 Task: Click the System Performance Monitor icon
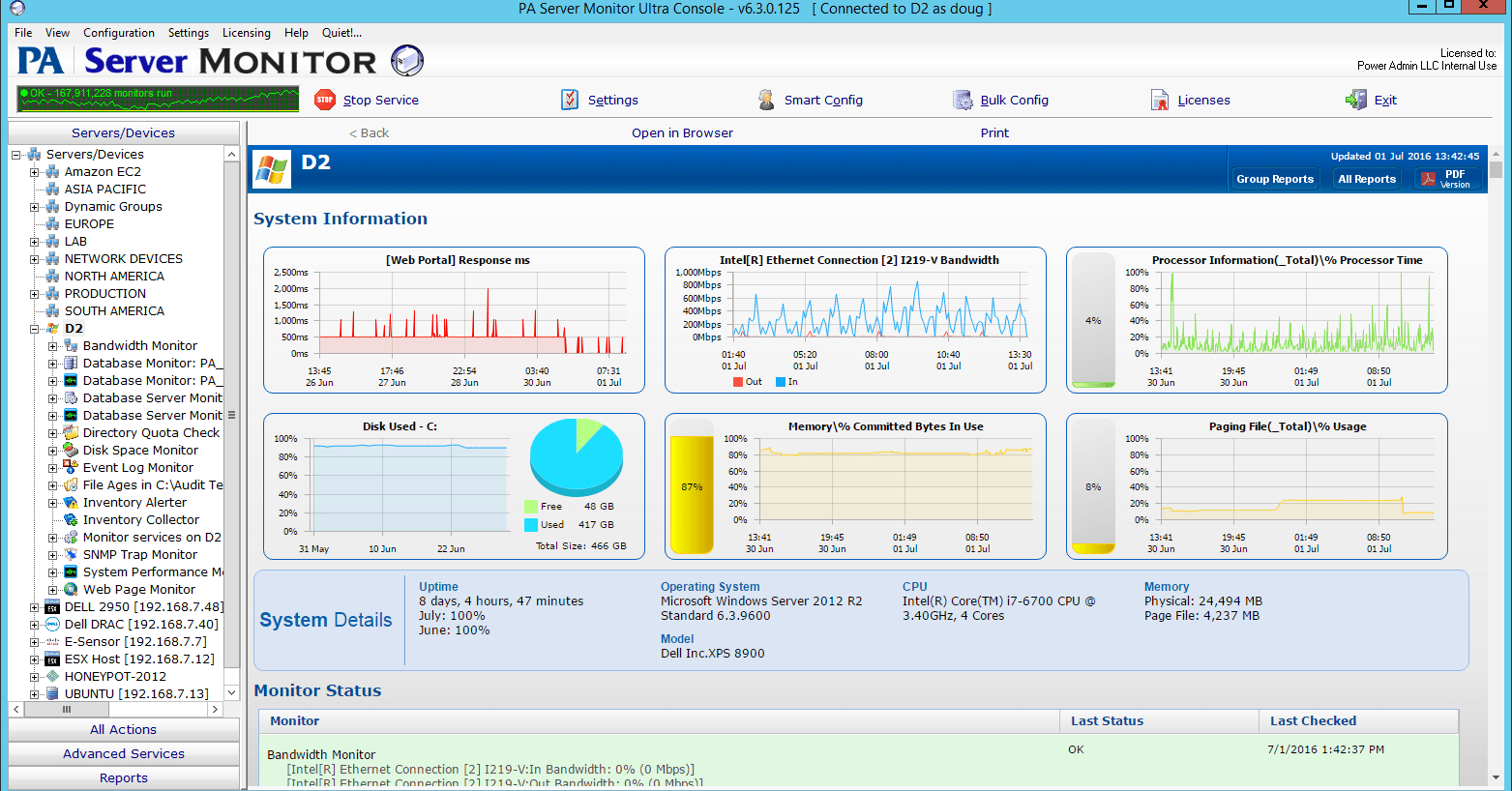click(x=71, y=571)
